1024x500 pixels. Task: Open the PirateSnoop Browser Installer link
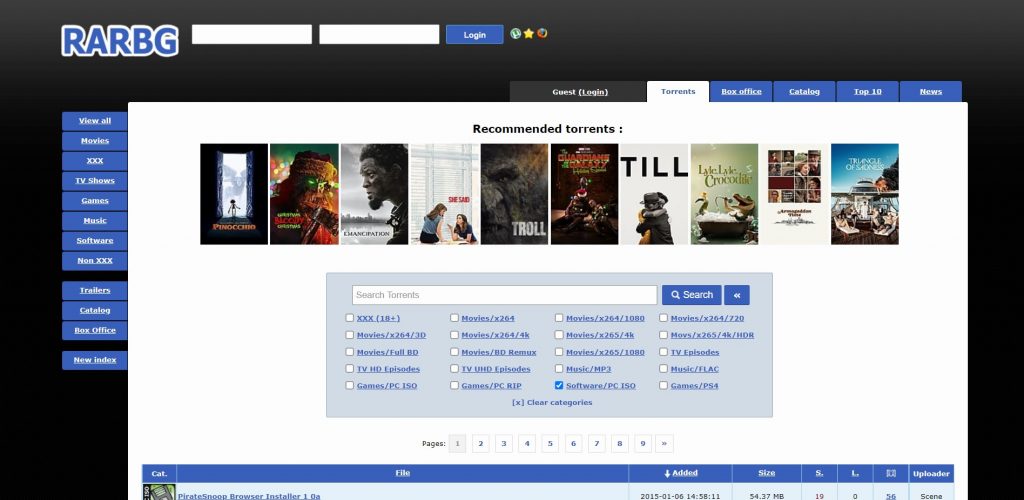[x=249, y=496]
